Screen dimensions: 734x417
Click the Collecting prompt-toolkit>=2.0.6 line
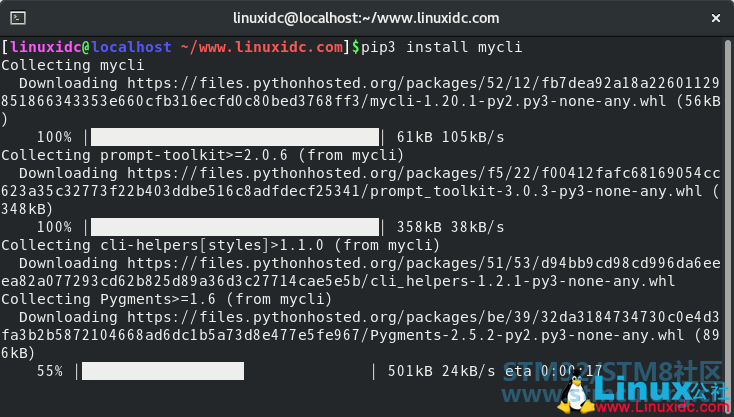[x=202, y=155]
